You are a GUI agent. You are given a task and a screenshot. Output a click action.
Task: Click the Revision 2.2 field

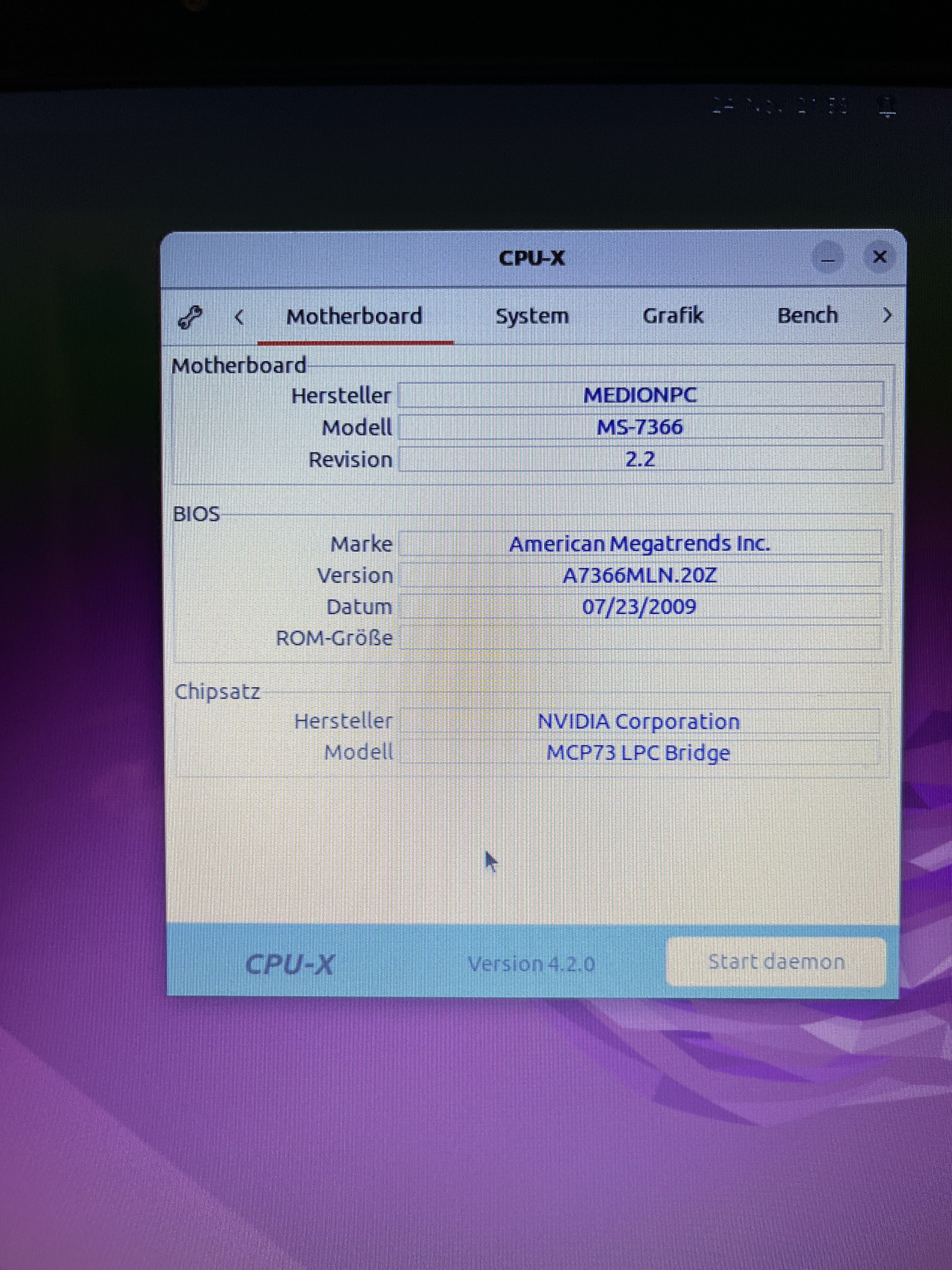point(640,459)
